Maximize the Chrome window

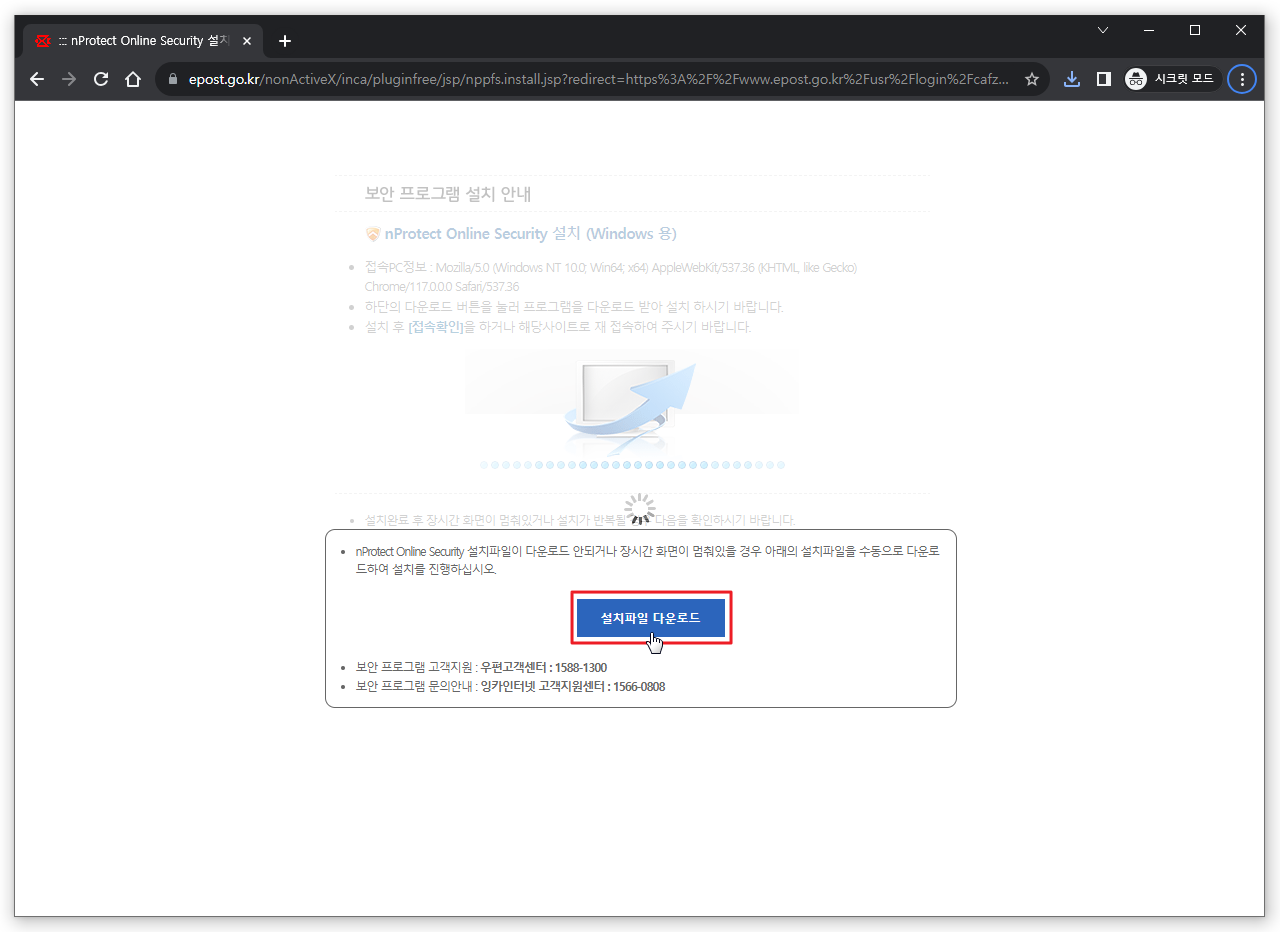[x=1195, y=30]
